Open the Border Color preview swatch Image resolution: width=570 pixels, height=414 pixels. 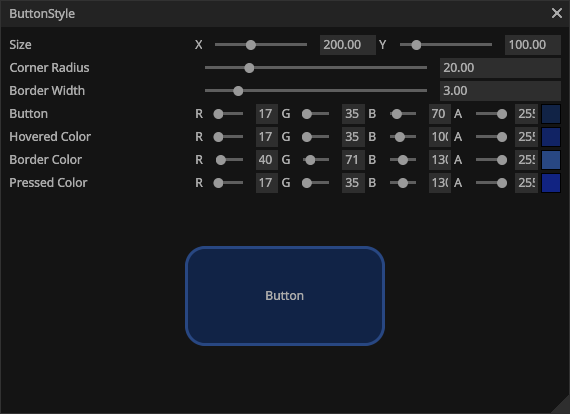551,160
